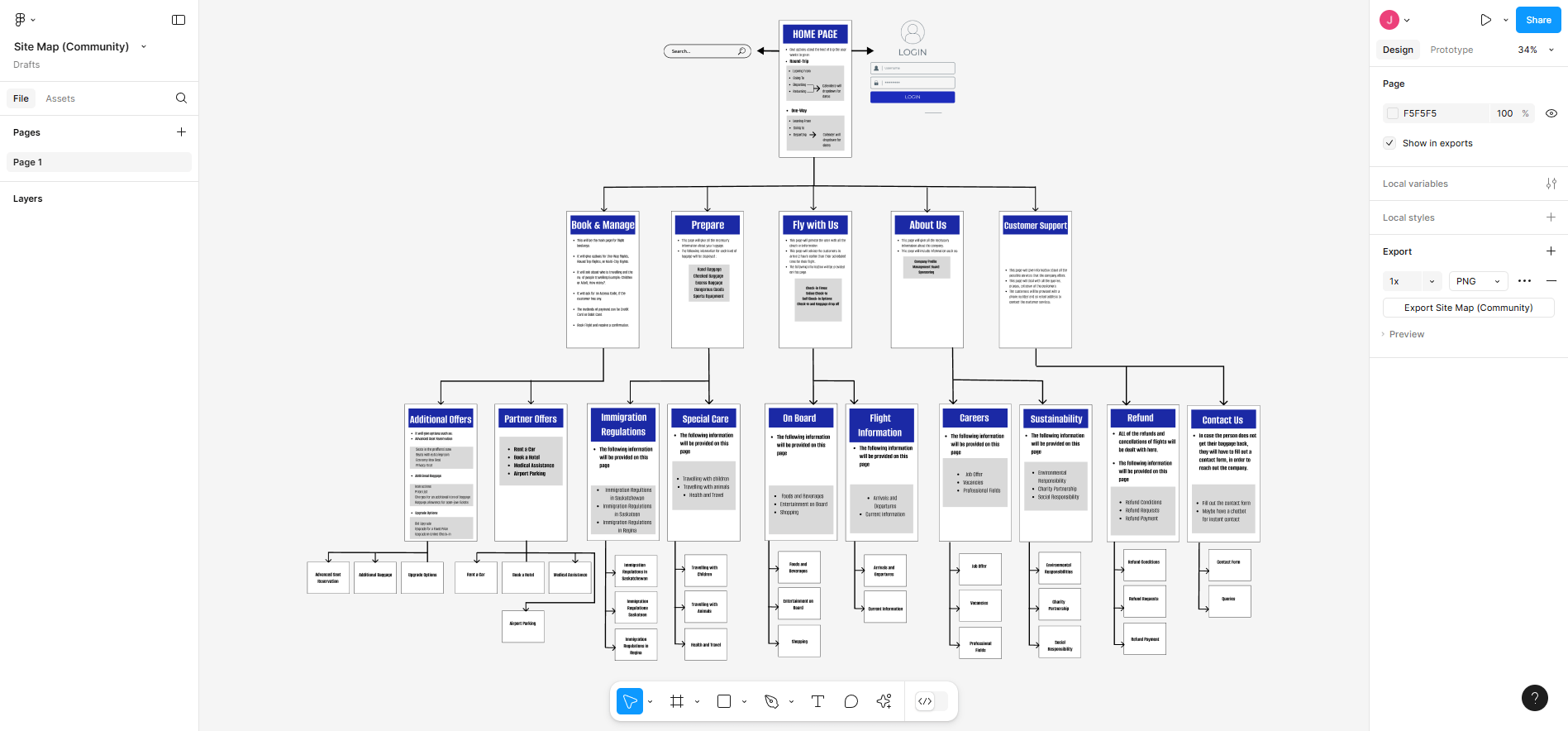Select the Move tool in toolbar
The image size is (1568, 731).
[630, 701]
